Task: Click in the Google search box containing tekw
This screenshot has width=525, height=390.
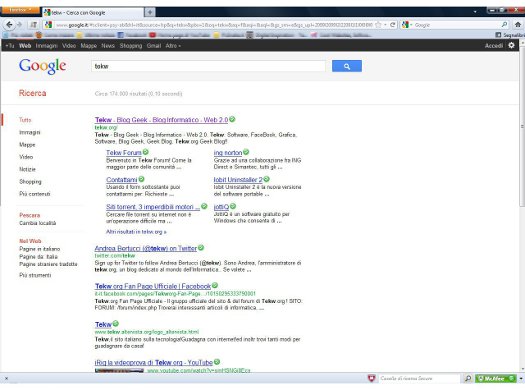Action: 208,66
